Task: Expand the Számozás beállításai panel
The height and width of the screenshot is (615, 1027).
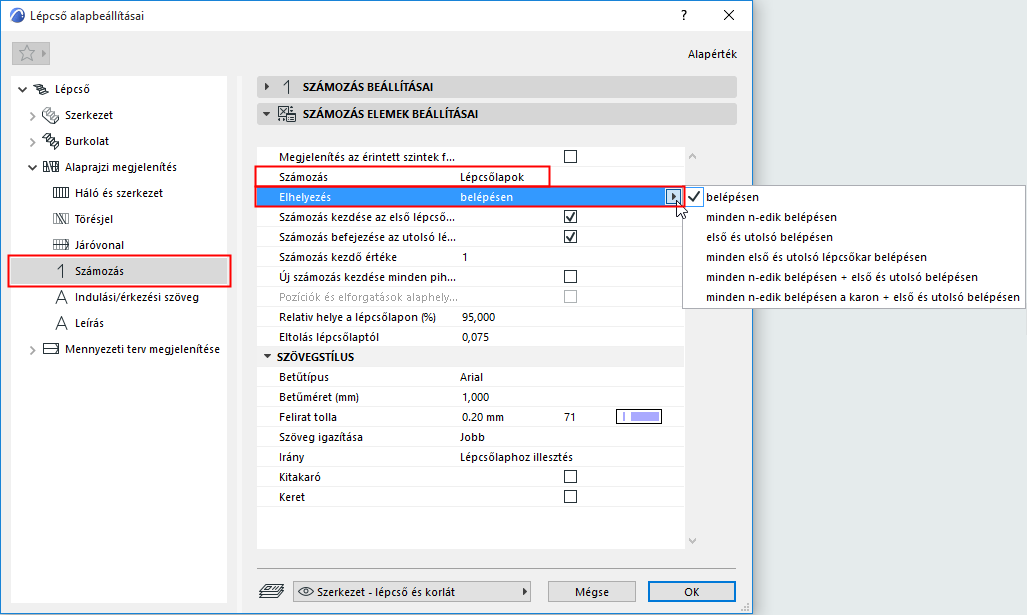Action: point(267,87)
